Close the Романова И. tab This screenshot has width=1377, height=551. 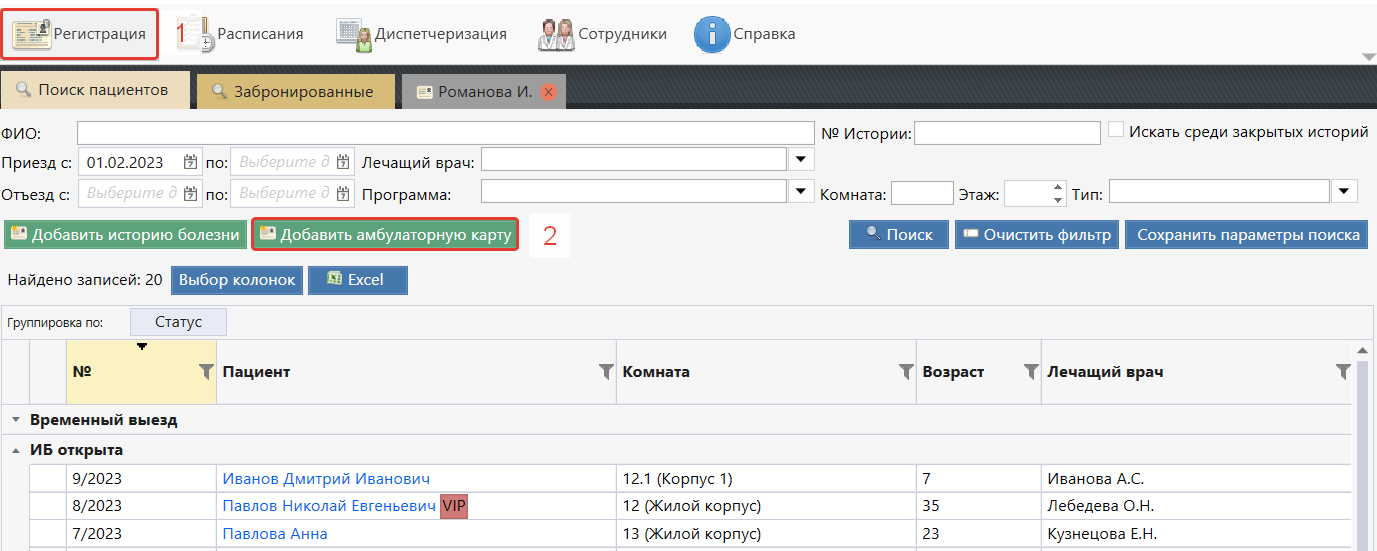point(548,92)
